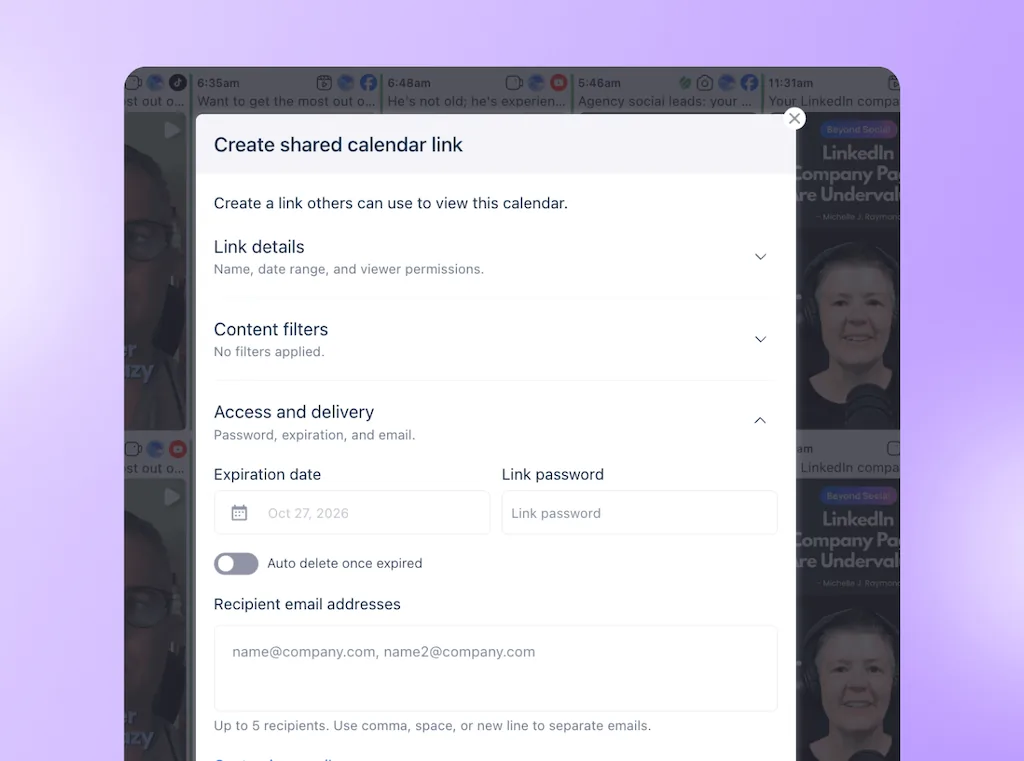
Task: Click the Instagram camera icon on the 5:46am post
Action: pyautogui.click(x=705, y=82)
